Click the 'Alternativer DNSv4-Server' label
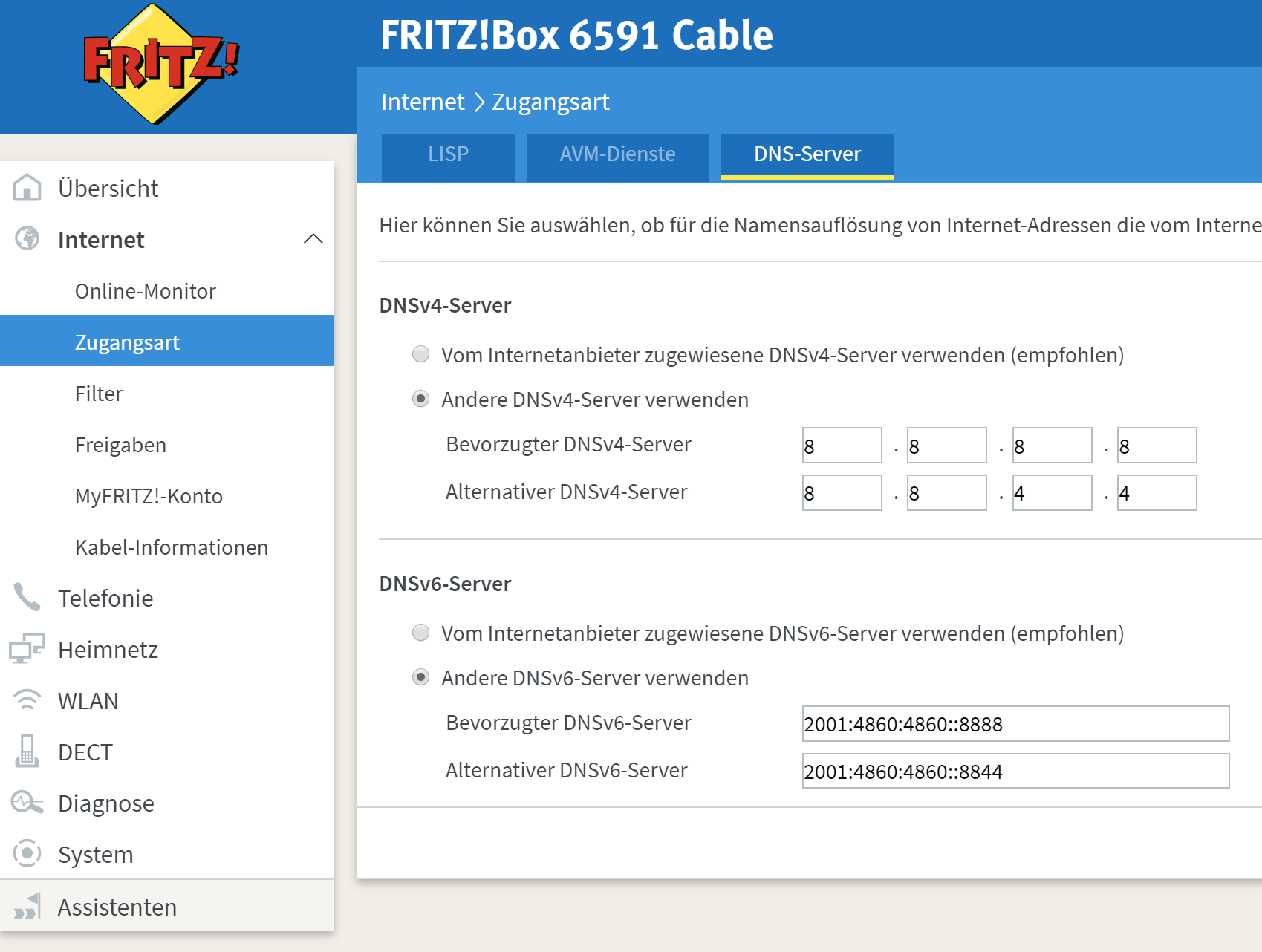Image resolution: width=1262 pixels, height=952 pixels. pos(566,492)
